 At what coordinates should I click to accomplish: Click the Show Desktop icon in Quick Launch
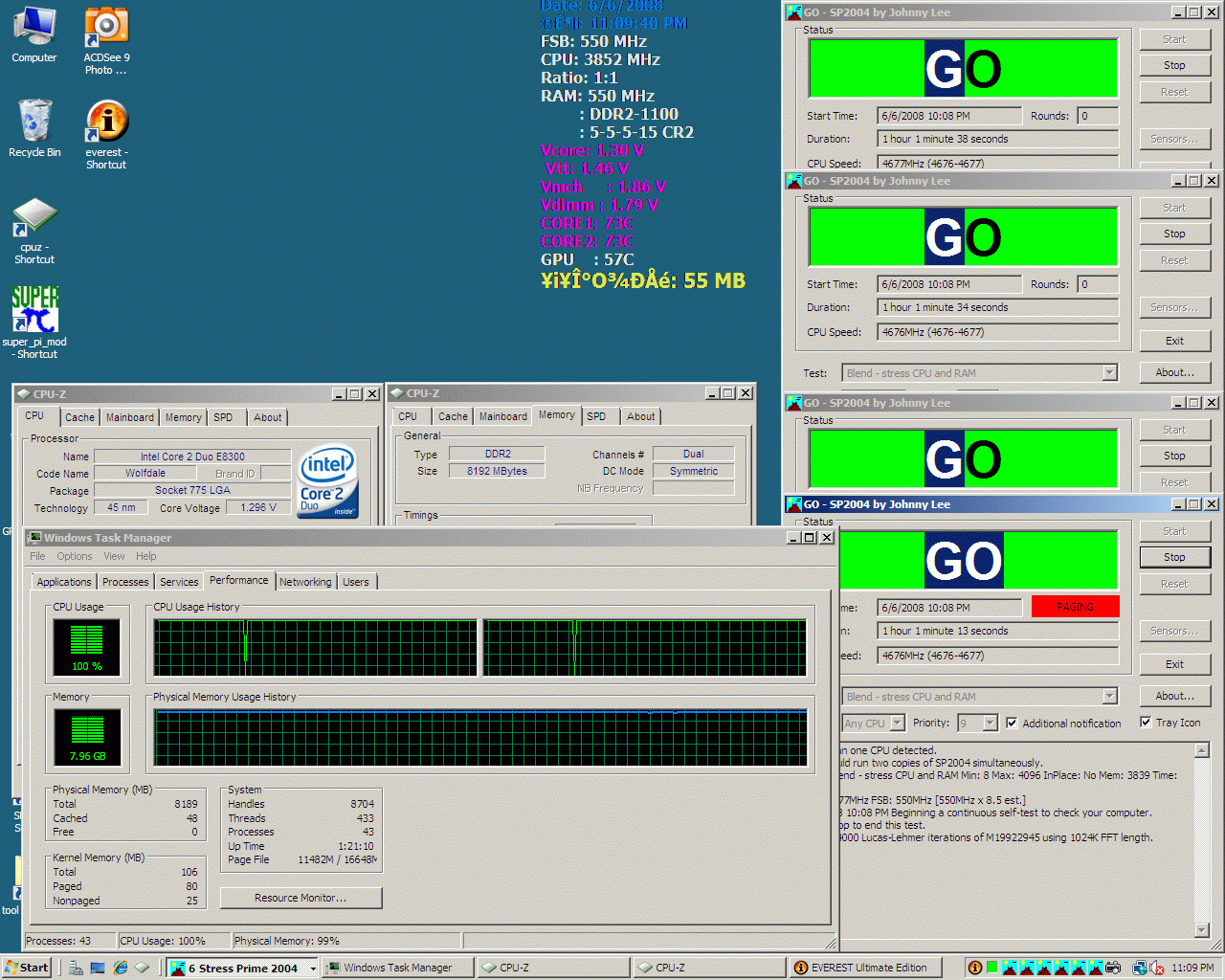[x=98, y=968]
